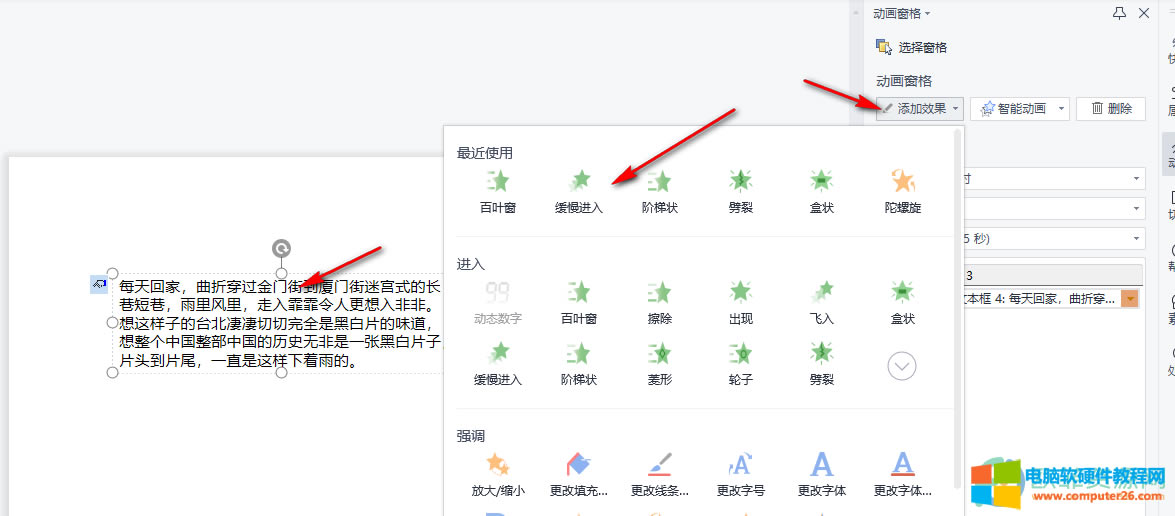Image resolution: width=1175 pixels, height=516 pixels.
Task: Choose 菱形 entrance animation
Action: [x=659, y=362]
